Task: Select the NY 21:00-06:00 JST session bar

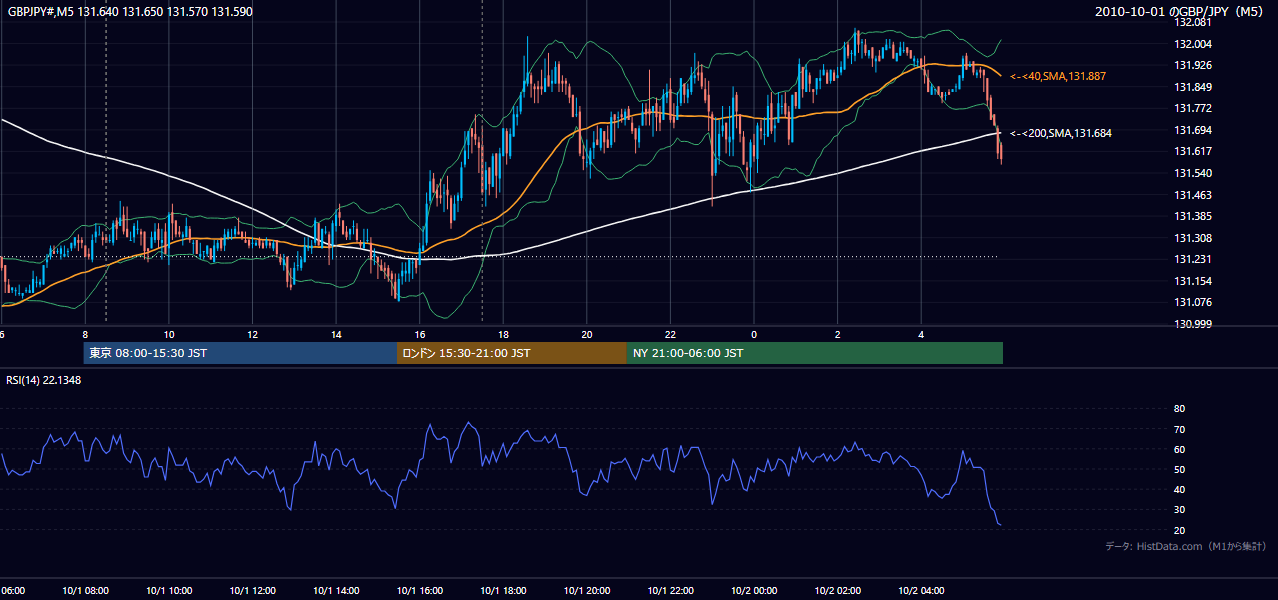Action: (815, 353)
